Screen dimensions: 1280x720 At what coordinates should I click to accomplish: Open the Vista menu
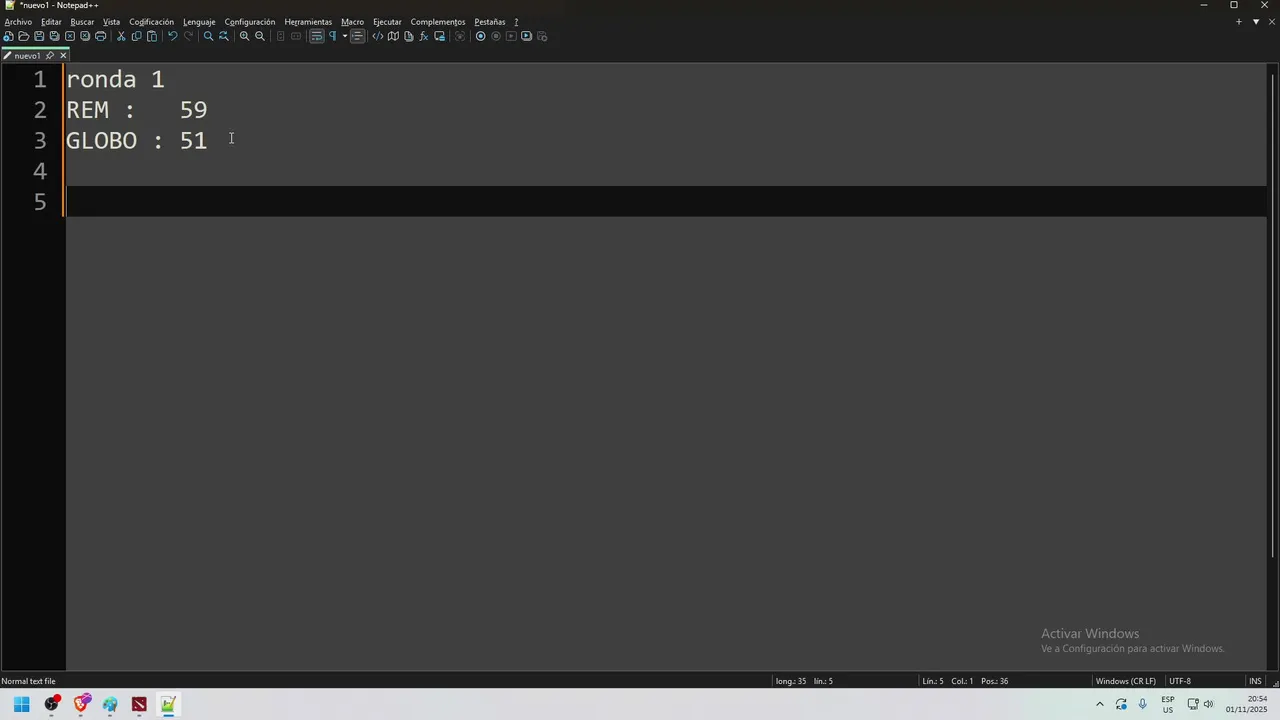(x=111, y=22)
